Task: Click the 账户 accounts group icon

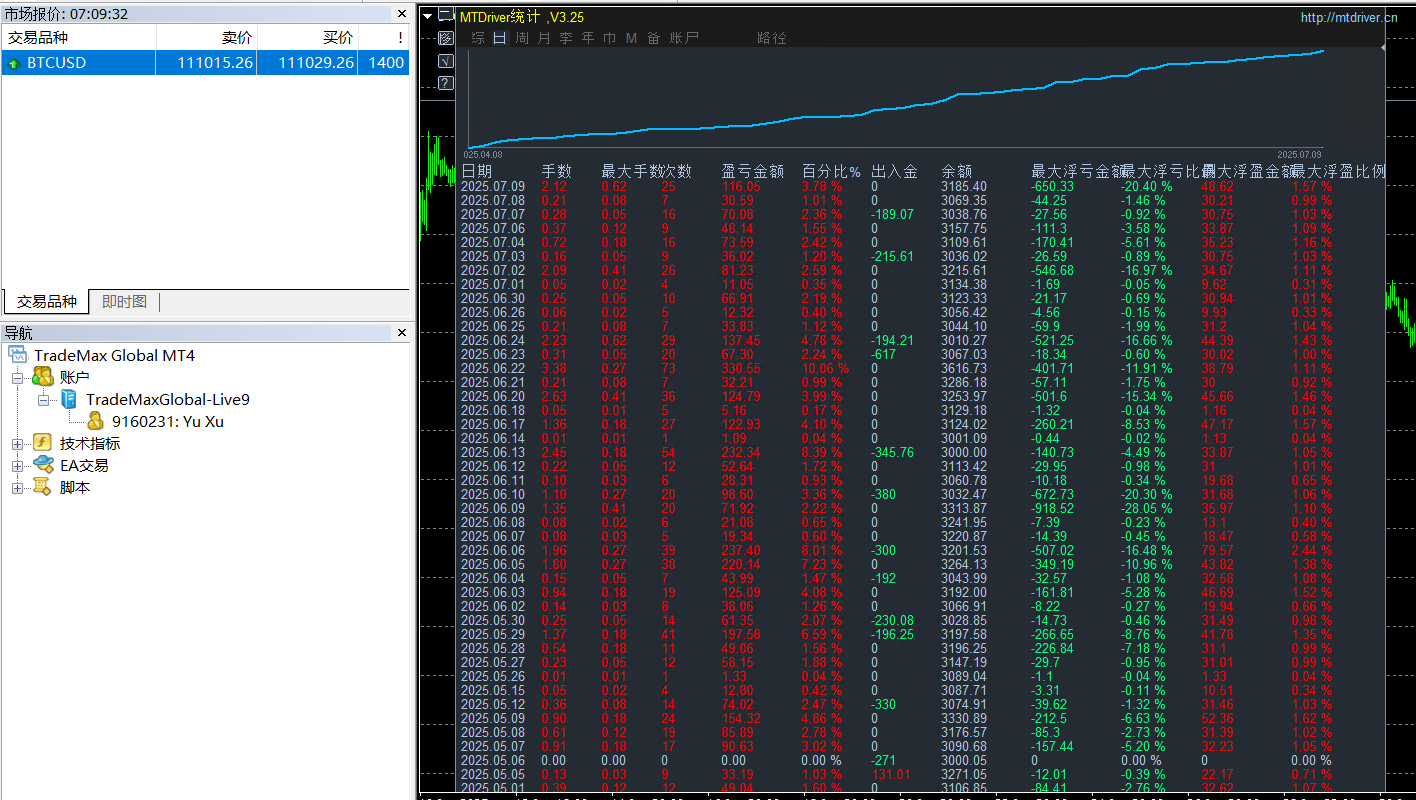Action: click(43, 377)
